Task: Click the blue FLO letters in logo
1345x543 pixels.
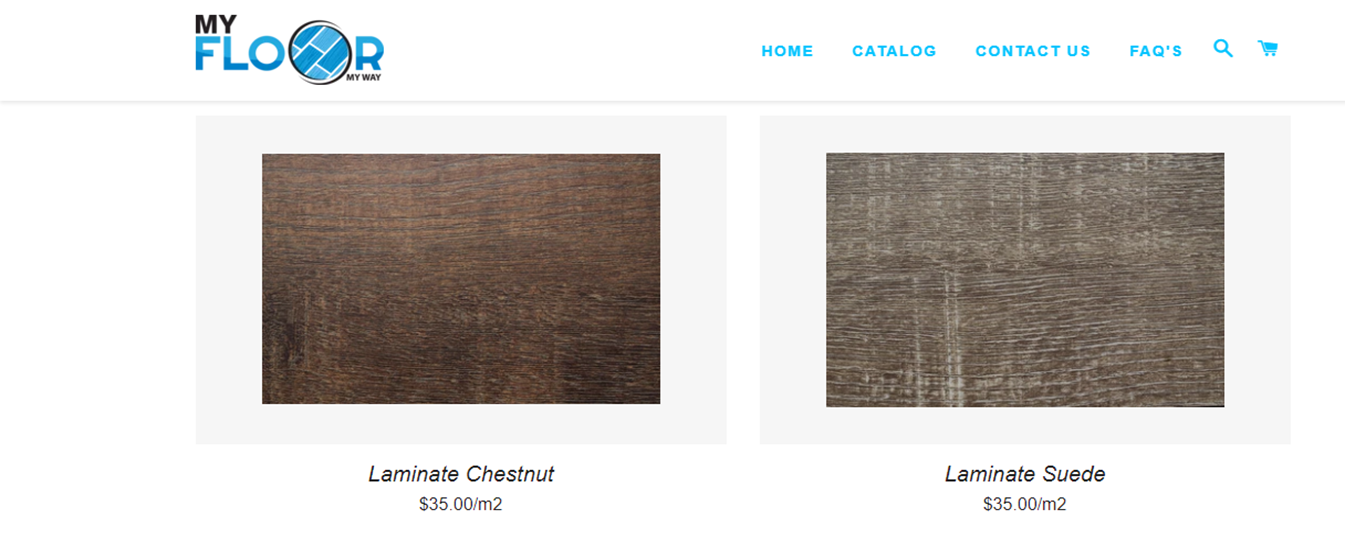Action: tap(242, 55)
